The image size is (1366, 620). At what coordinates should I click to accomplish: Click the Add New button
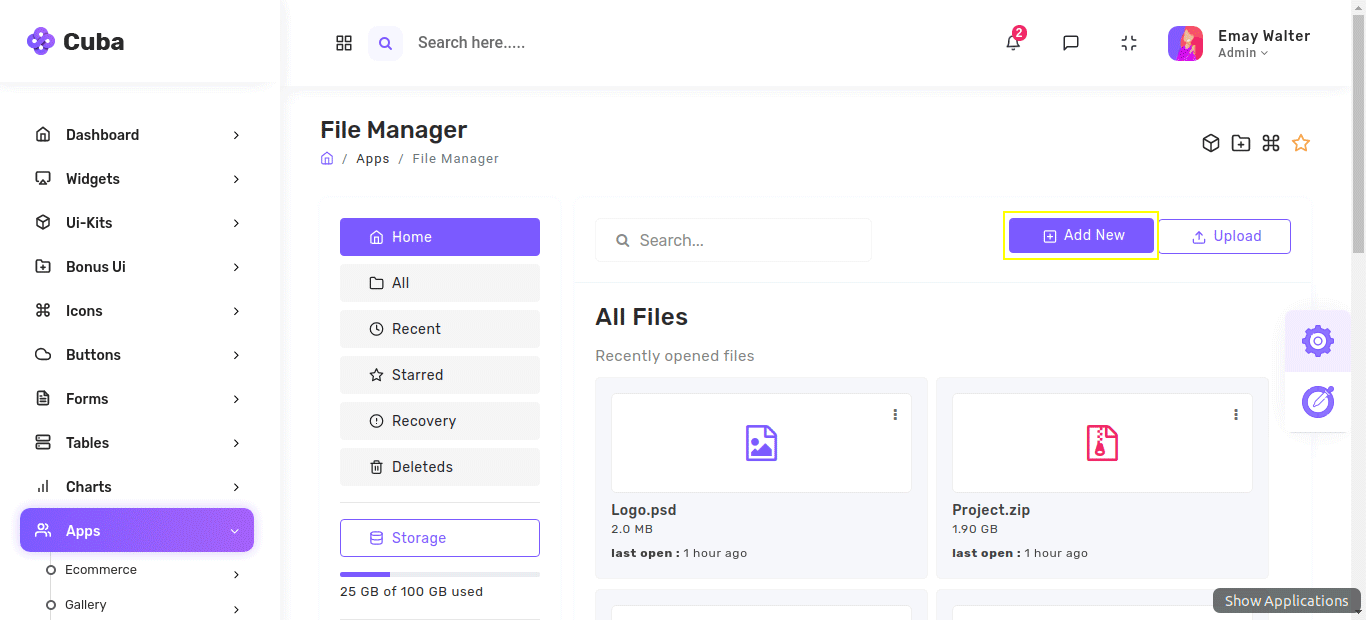tap(1081, 236)
